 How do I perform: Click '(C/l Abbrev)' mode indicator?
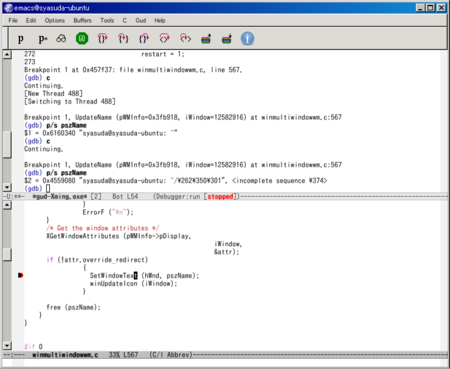[171, 355]
